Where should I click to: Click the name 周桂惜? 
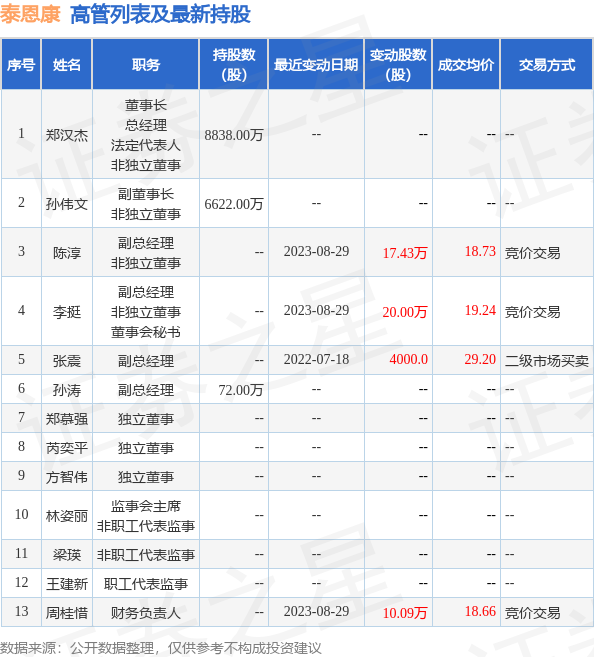click(x=67, y=613)
